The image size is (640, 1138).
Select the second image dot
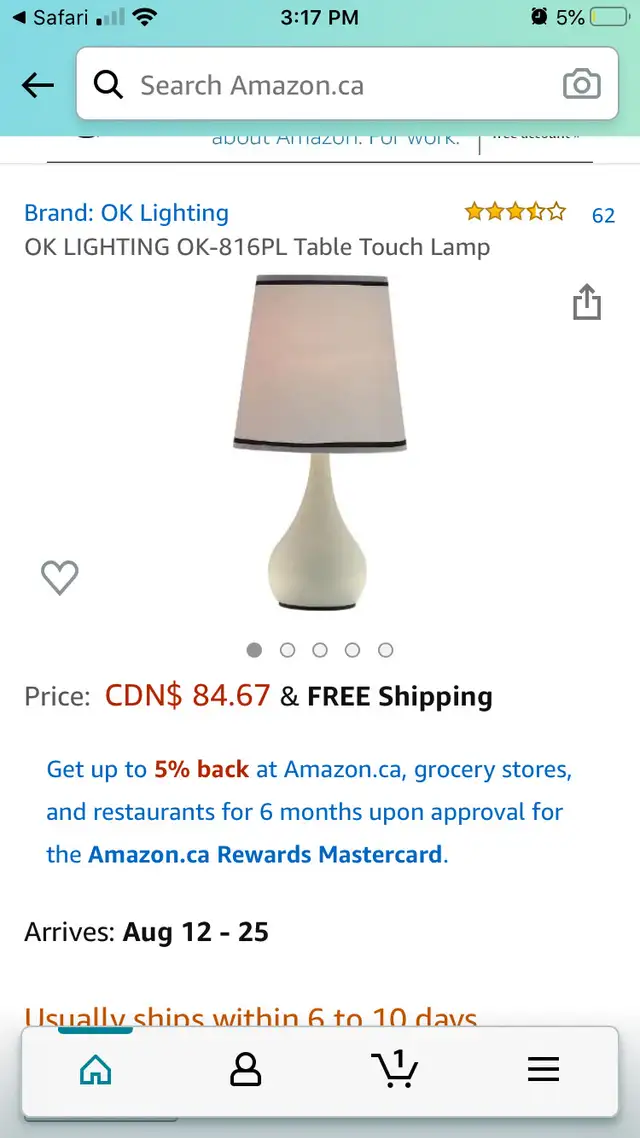(x=287, y=650)
